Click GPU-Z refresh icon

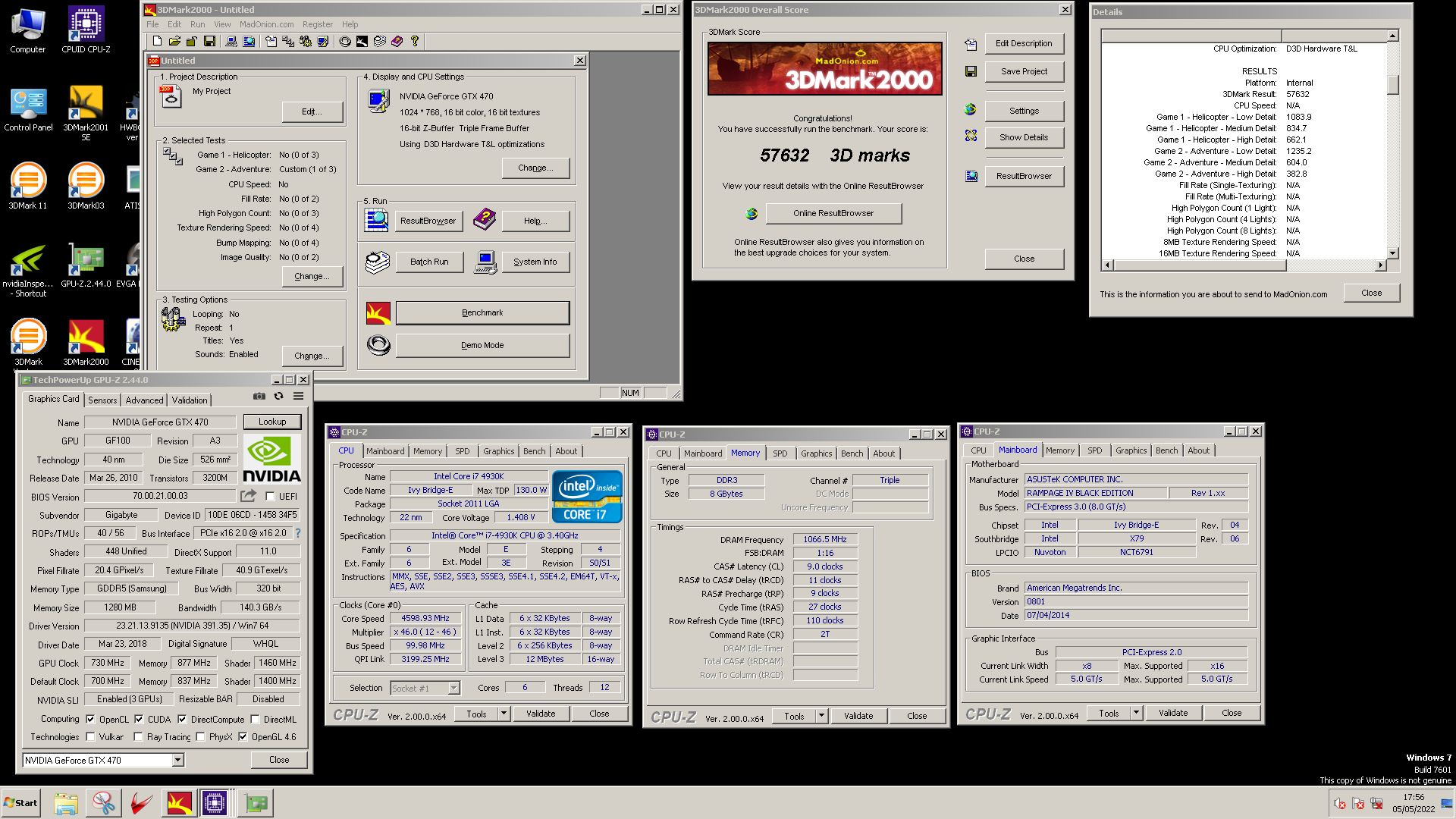click(278, 396)
